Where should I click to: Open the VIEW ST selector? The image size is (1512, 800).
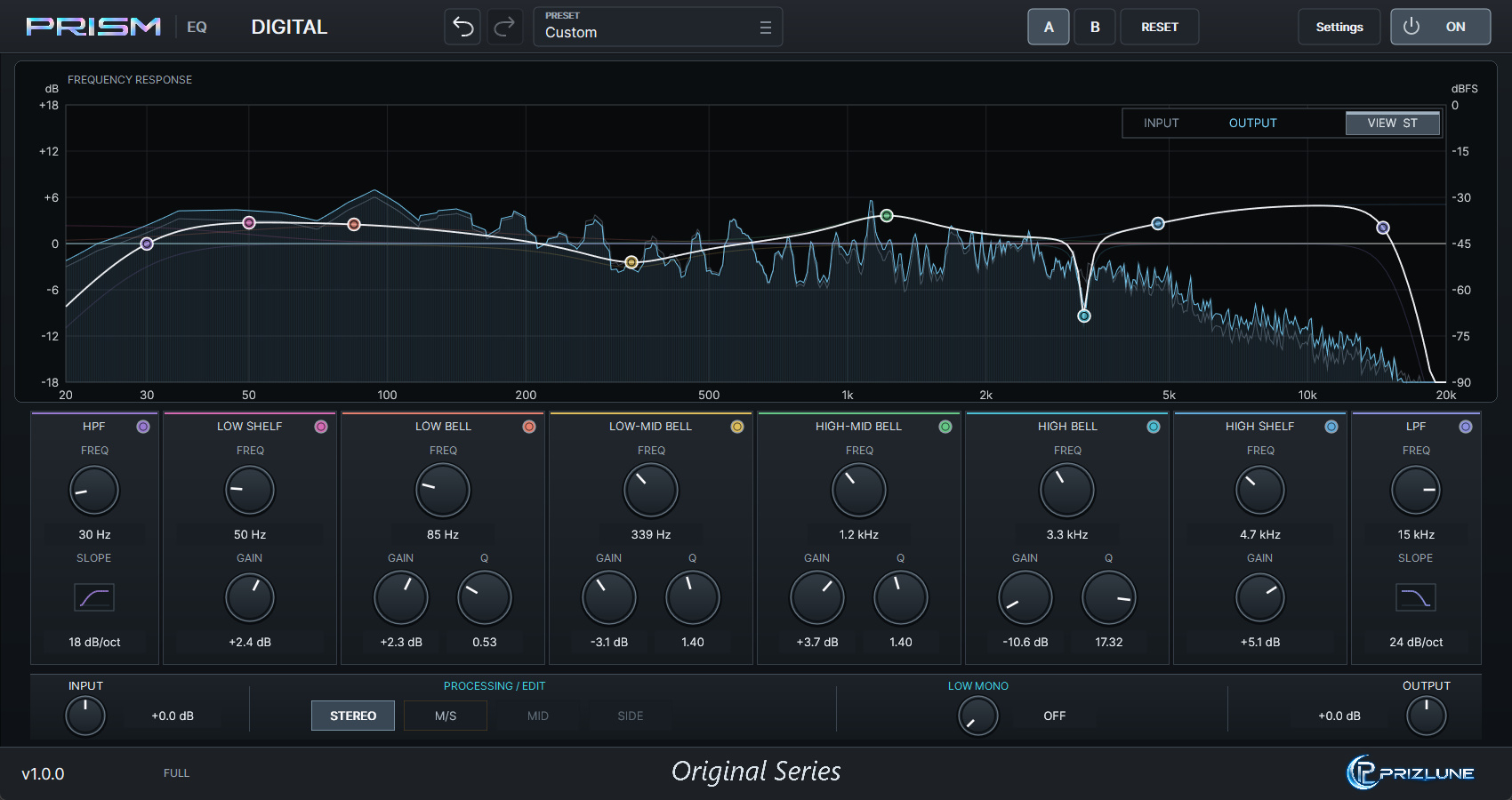[1393, 123]
